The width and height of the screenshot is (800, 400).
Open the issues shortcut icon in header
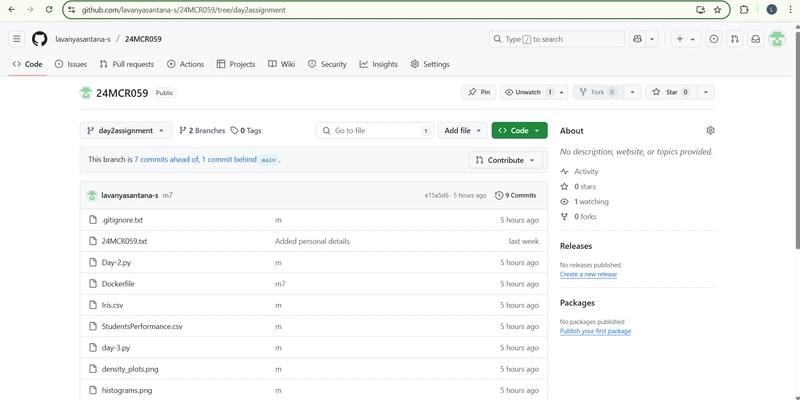coord(714,39)
